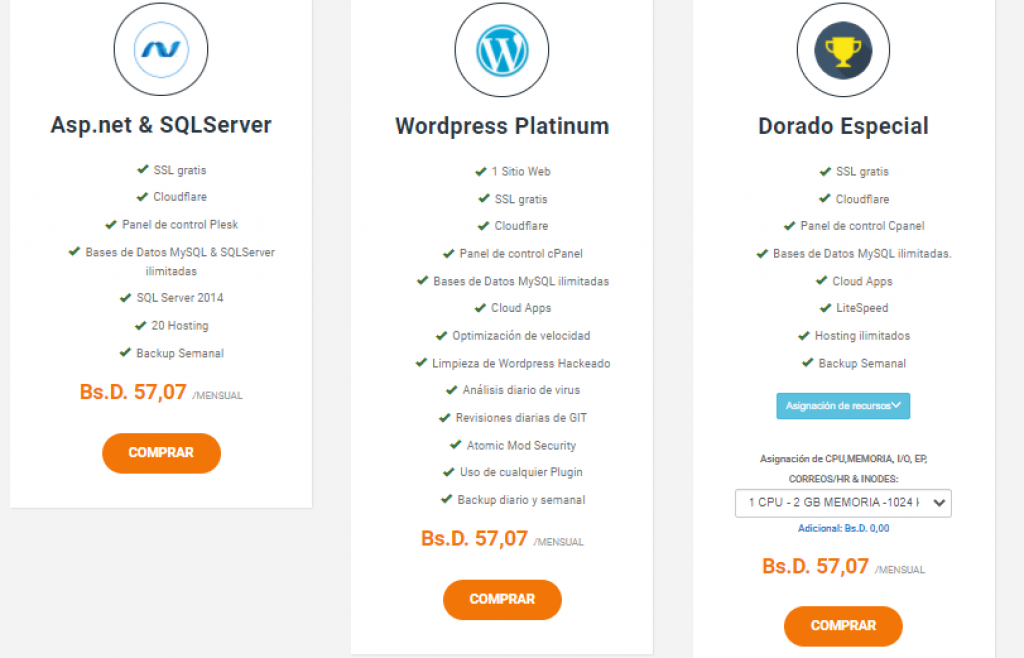Select the SQL Server 2014 feature text
This screenshot has width=1024, height=658.
(x=180, y=298)
